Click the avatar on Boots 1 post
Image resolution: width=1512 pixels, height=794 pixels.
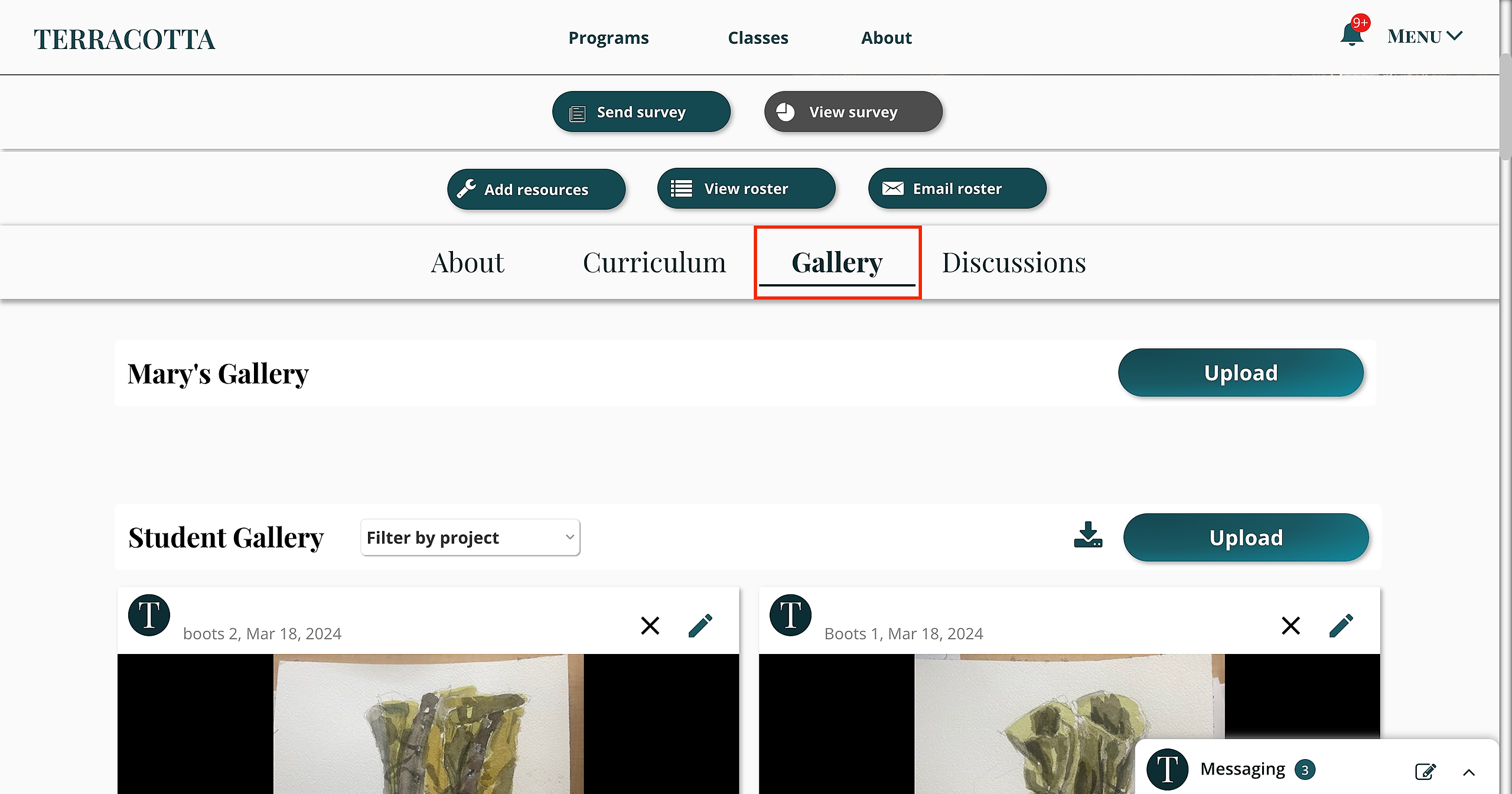[791, 615]
